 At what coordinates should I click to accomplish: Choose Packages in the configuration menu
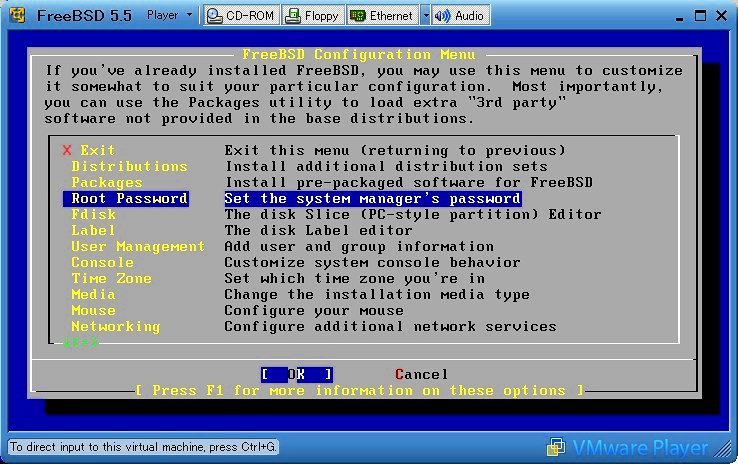[x=107, y=182]
